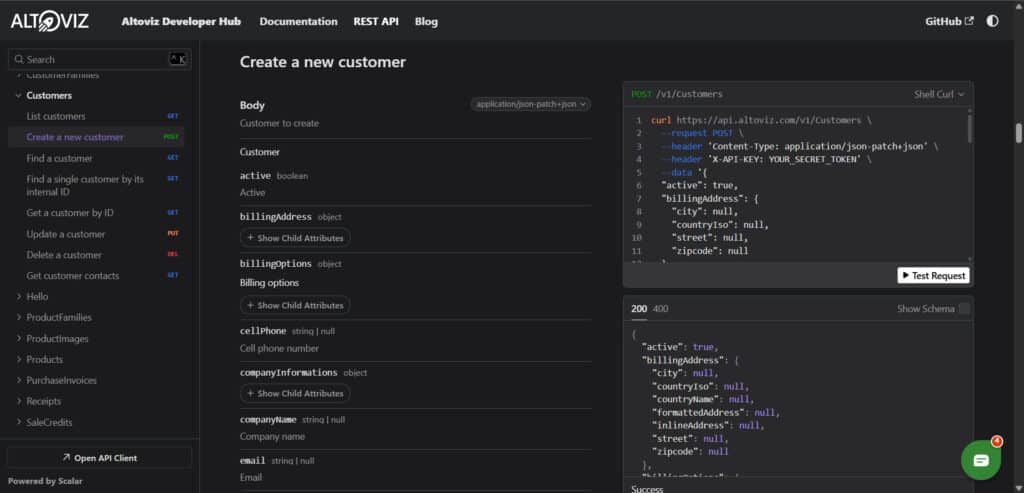Click the page vertical scrollbar
Image resolution: width=1024 pixels, height=493 pixels.
1018,133
